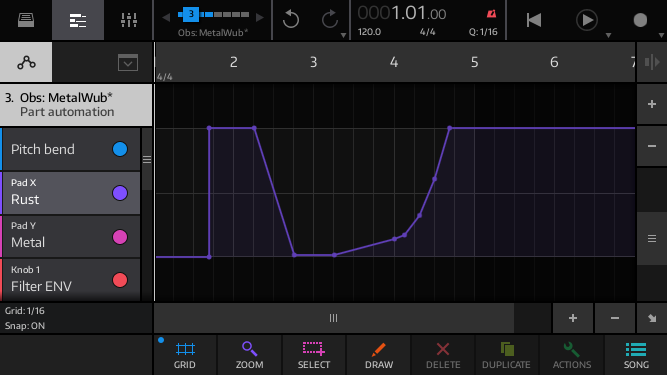Click the bar 2 ruler marker

coord(234,62)
